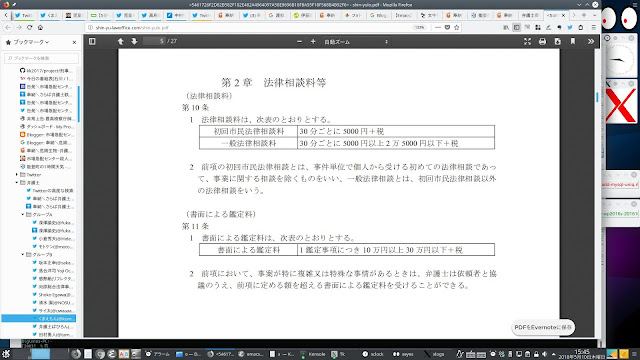
Task: Open Firefox home page
Action: [40, 27]
